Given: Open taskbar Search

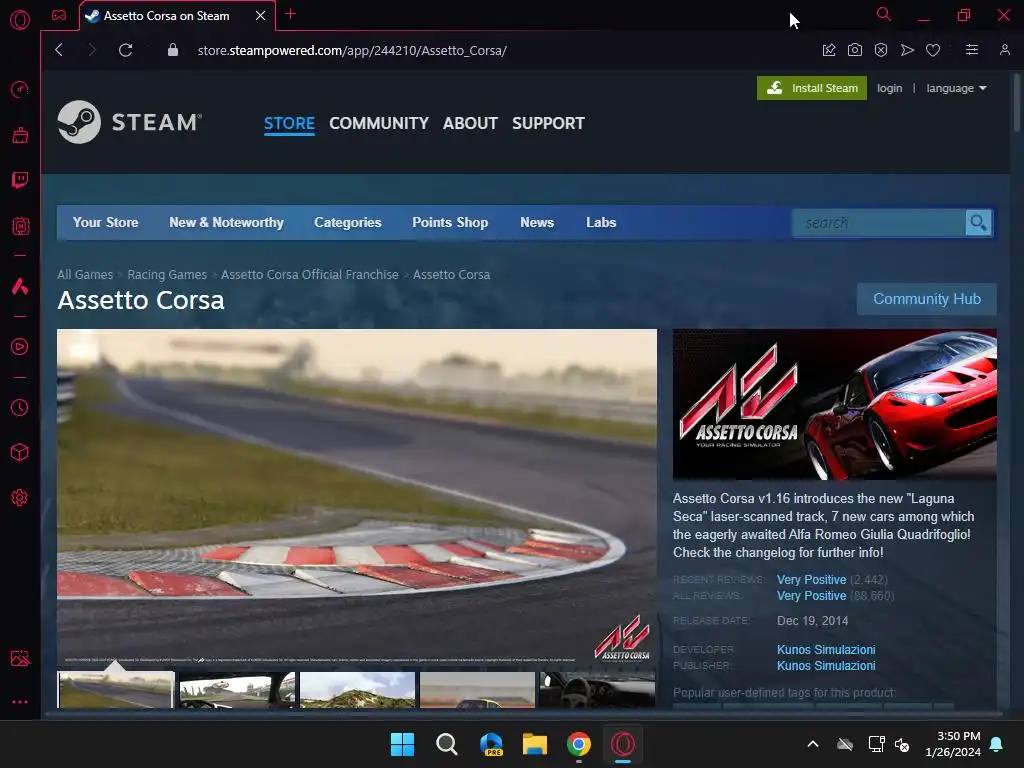Looking at the screenshot, I should pos(447,744).
